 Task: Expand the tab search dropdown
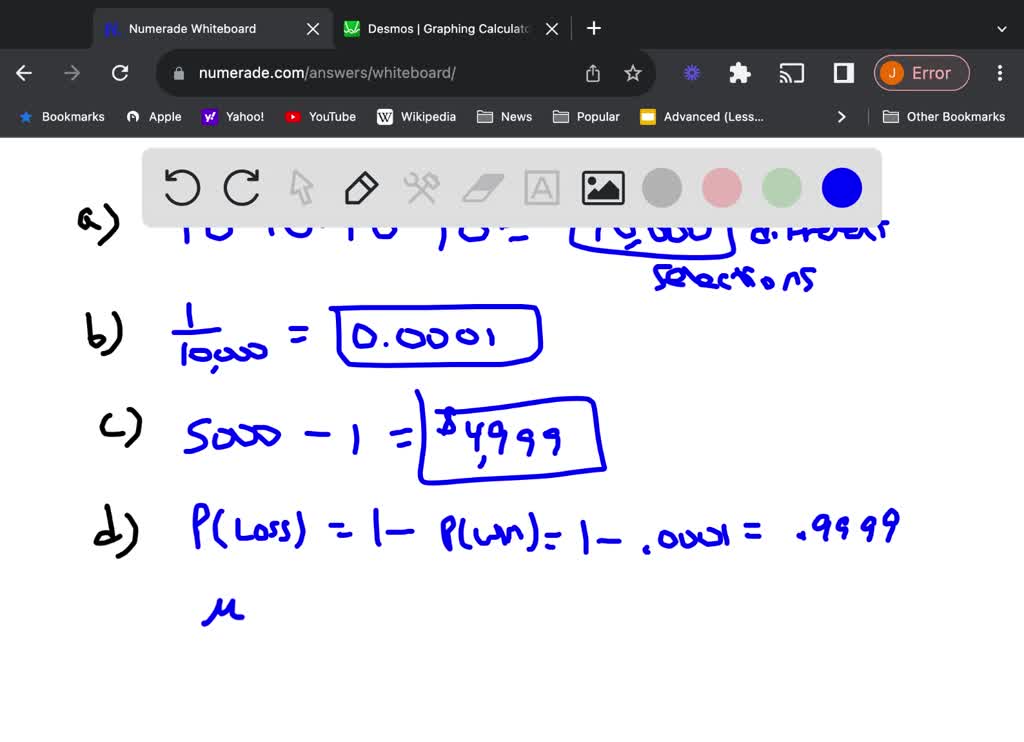click(x=1002, y=29)
